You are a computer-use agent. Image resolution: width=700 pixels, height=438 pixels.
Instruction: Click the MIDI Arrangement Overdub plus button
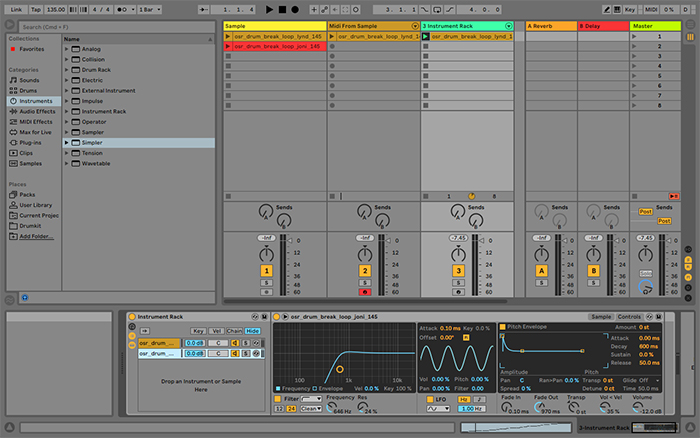click(x=314, y=9)
